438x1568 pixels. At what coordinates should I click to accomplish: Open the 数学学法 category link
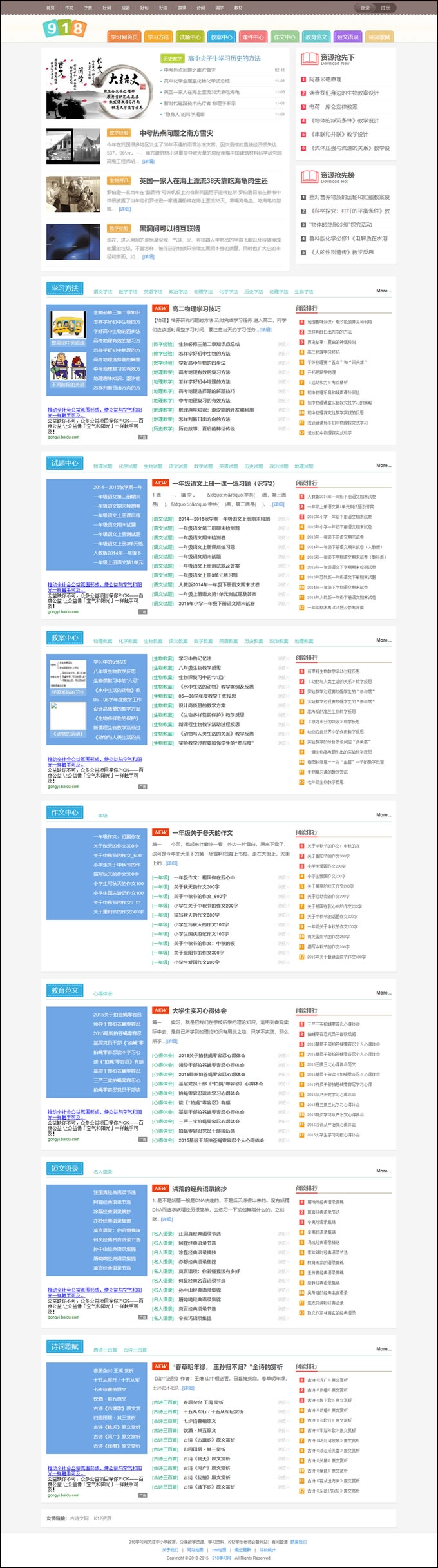pos(128,292)
